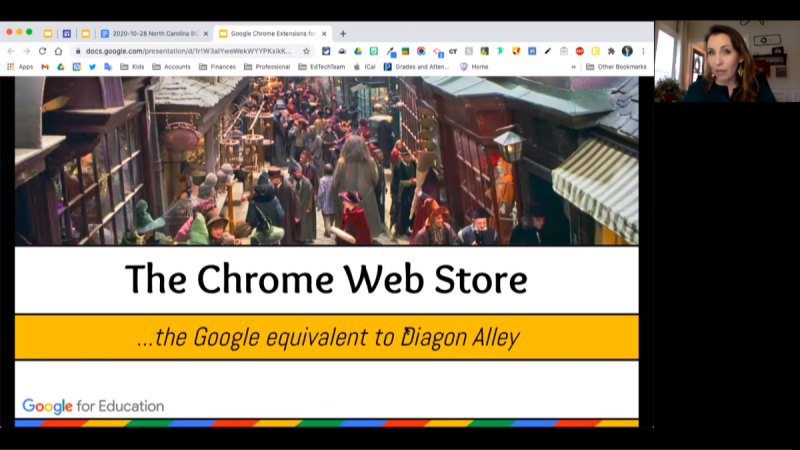Open the yellow Keep extension icon
The height and width of the screenshot is (450, 800).
(x=595, y=51)
